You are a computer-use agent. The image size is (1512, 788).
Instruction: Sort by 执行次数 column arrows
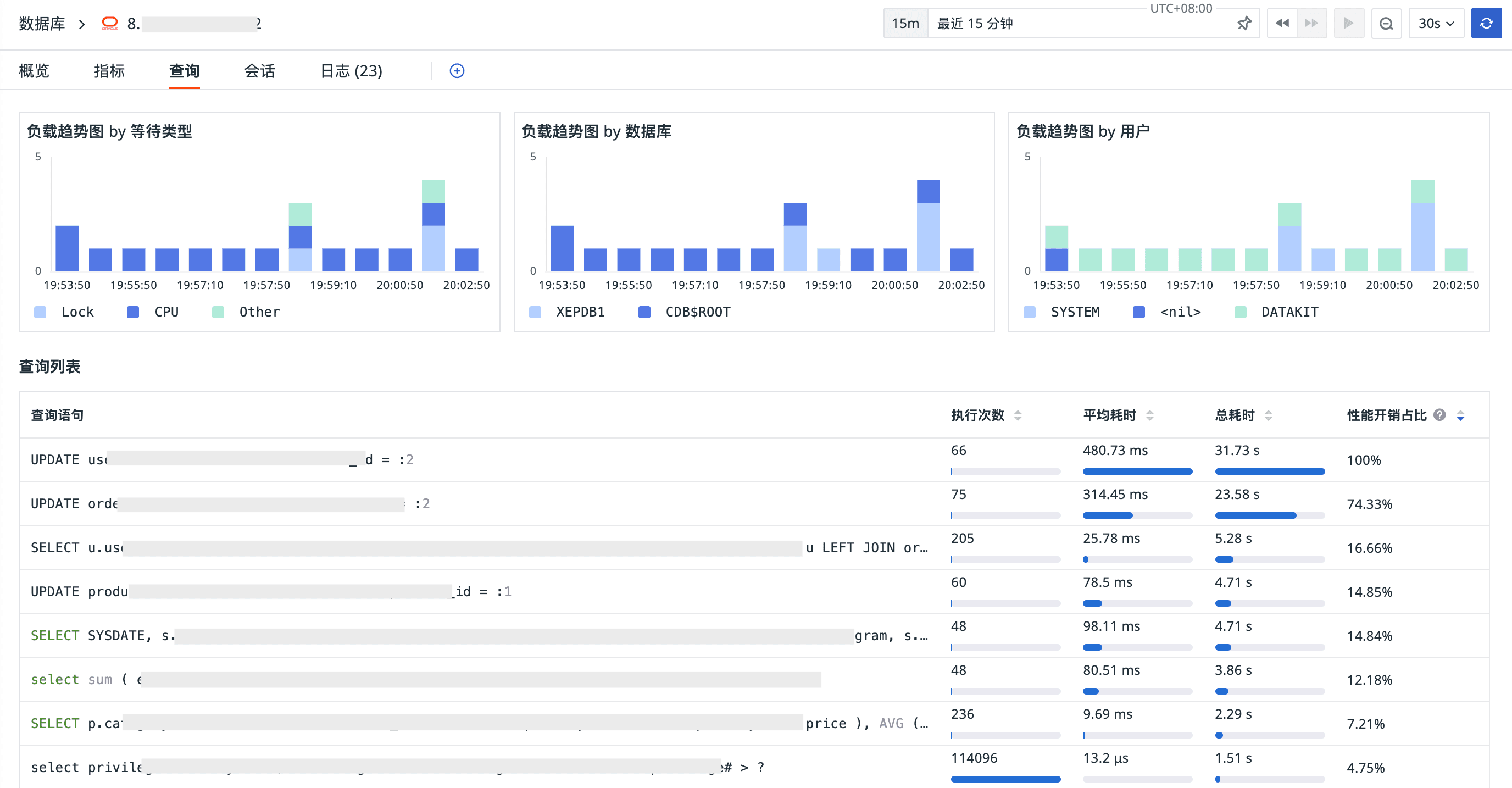point(1018,415)
